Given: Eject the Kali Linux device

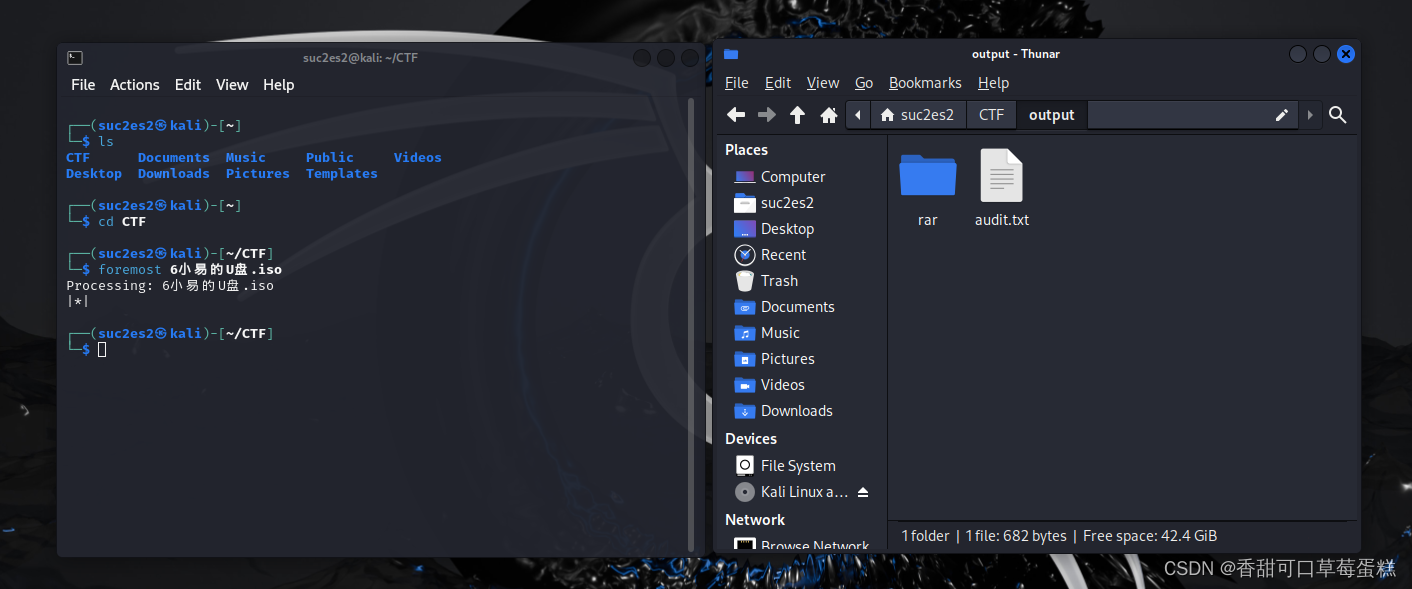Looking at the screenshot, I should coord(863,492).
